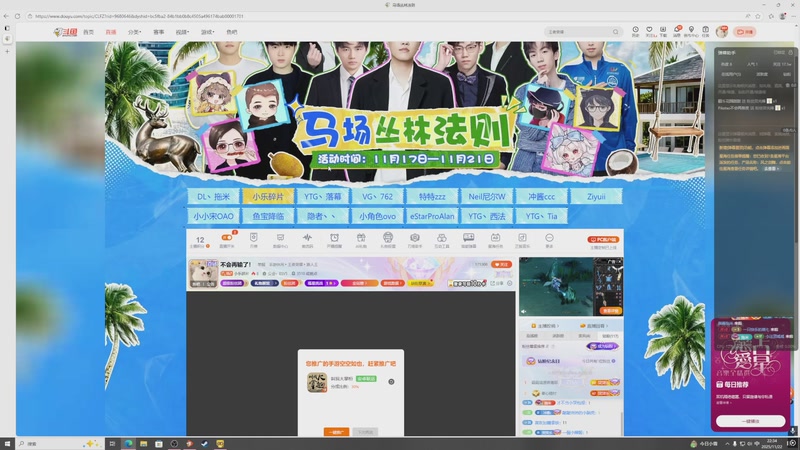Select the VG、762 streamer tab
The height and width of the screenshot is (450, 800).
377,196
